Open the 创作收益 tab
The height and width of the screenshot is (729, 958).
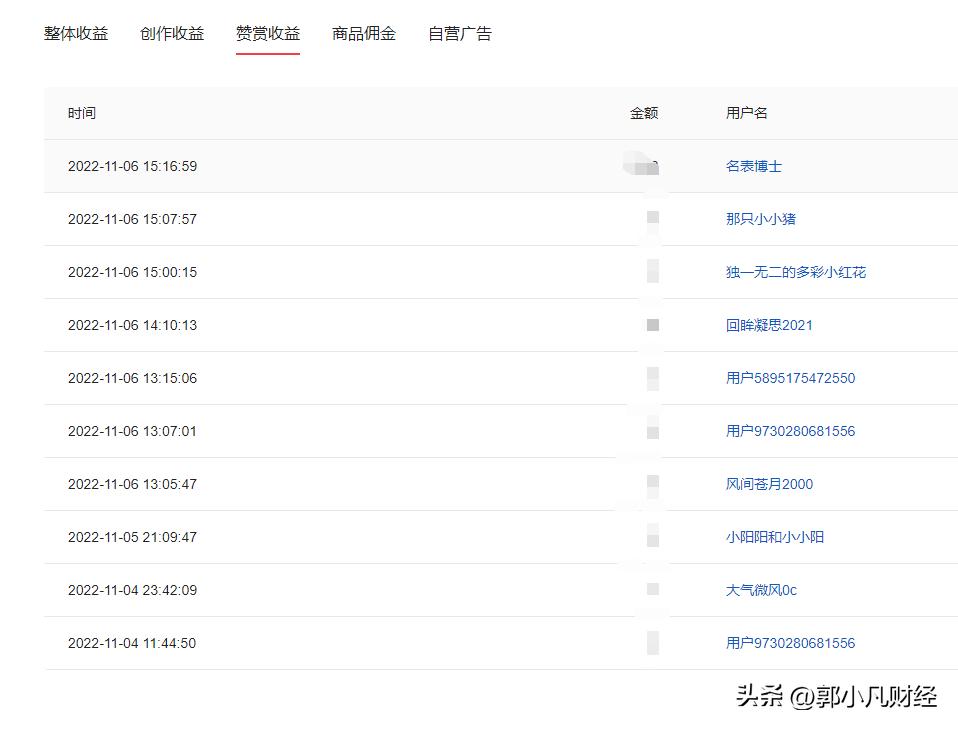click(x=171, y=33)
